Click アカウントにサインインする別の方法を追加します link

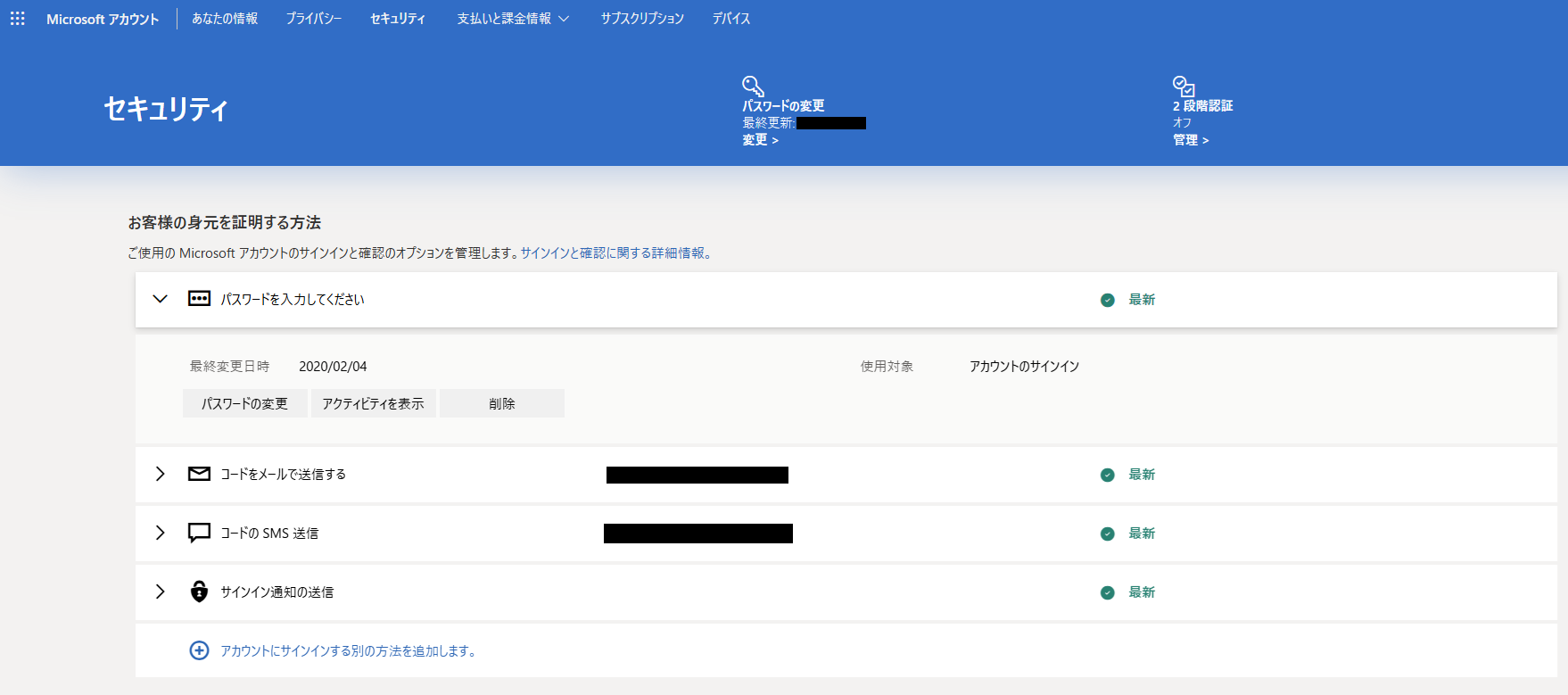click(348, 651)
